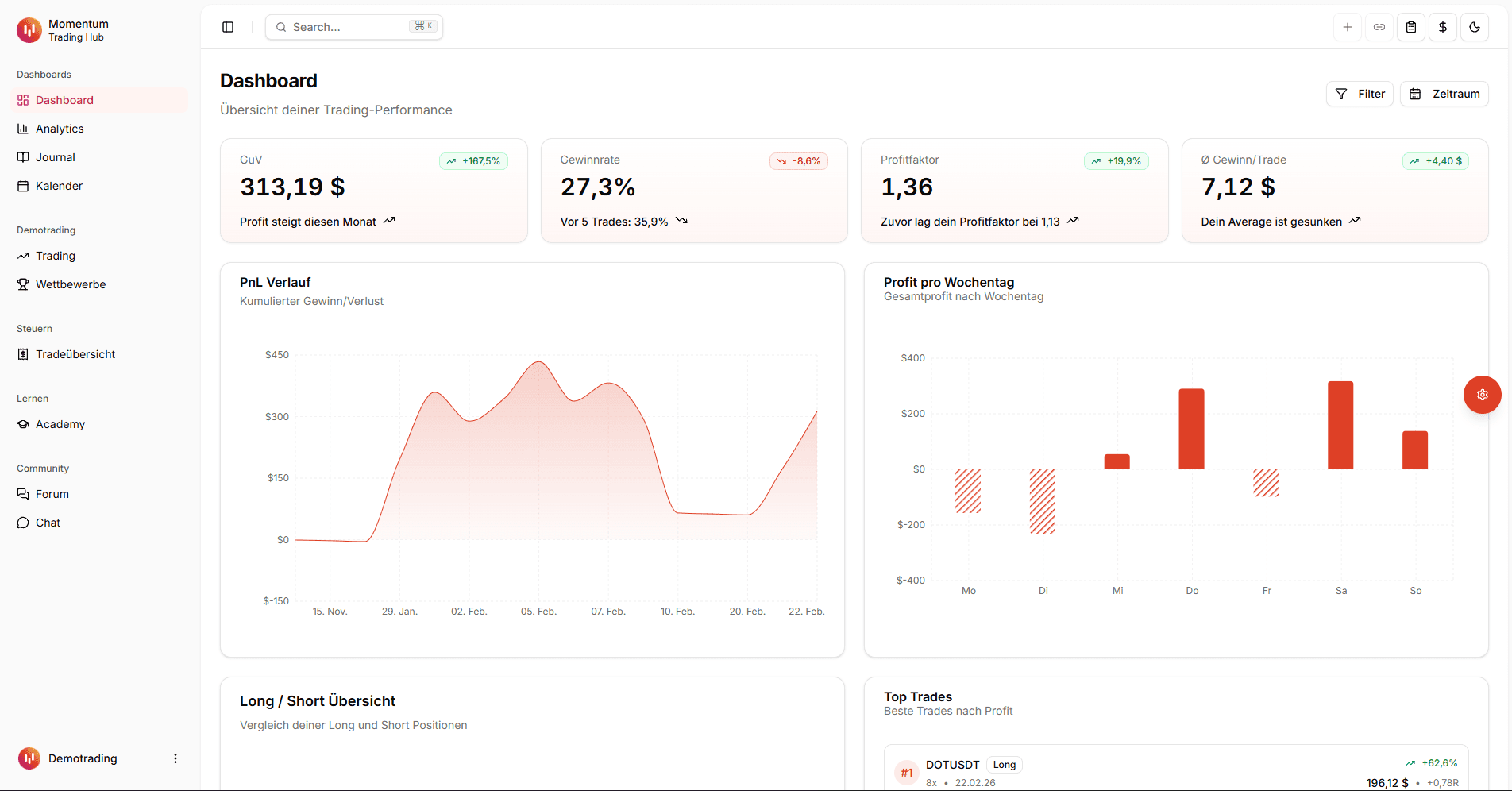
Task: Open the floating settings gear button
Action: pyautogui.click(x=1482, y=395)
